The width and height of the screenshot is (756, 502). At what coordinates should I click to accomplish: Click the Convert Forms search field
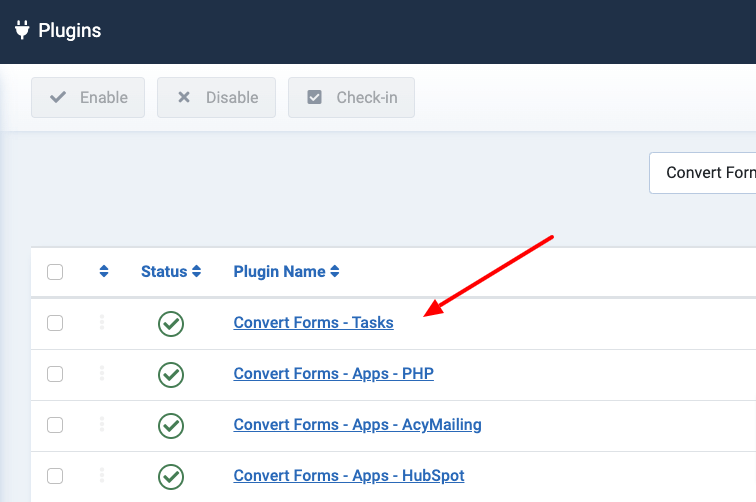tap(702, 173)
